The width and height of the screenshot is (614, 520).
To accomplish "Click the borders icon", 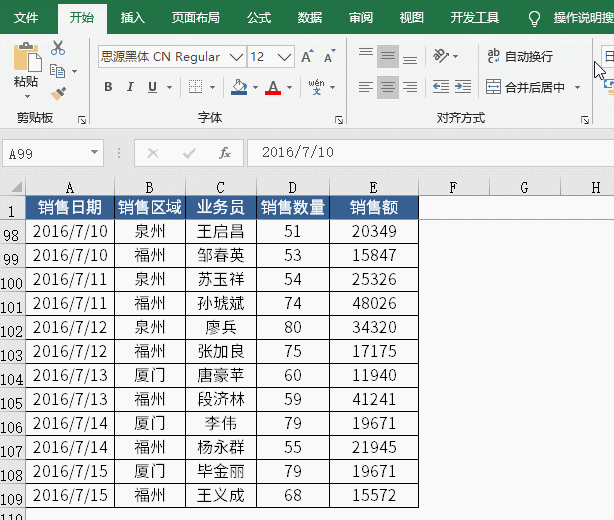I will (195, 87).
